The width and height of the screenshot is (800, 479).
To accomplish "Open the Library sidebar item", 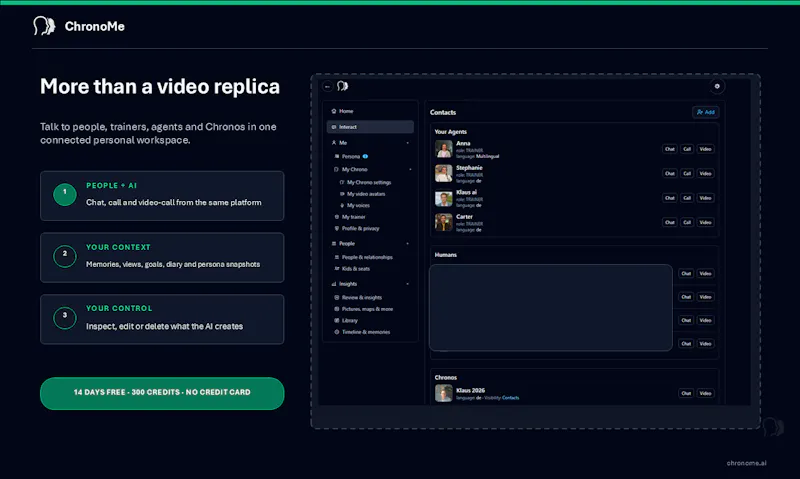I will 349,320.
